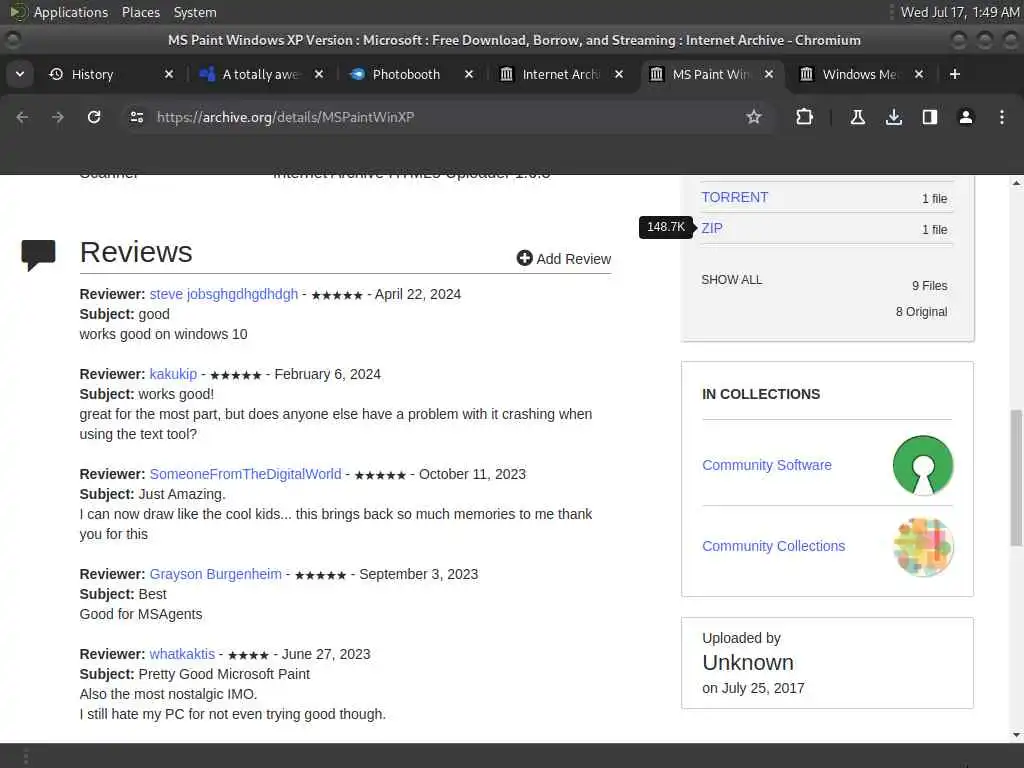Click the stars on kakukip's review
This screenshot has height=768, width=1024.
coord(235,375)
